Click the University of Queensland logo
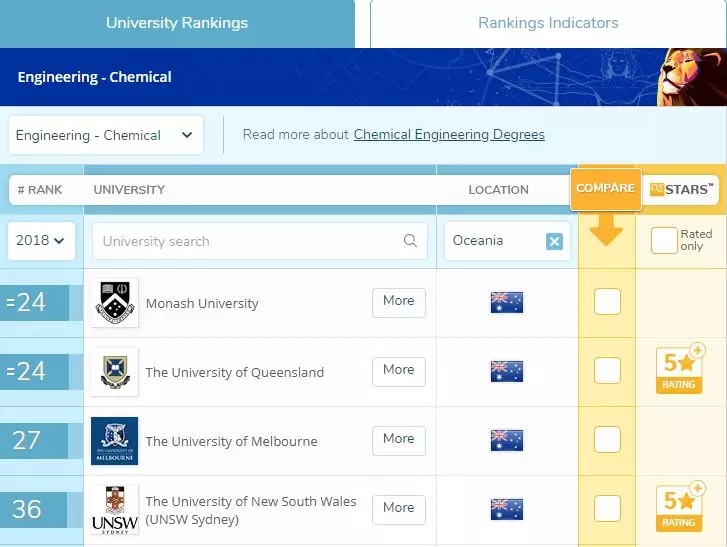 click(114, 372)
